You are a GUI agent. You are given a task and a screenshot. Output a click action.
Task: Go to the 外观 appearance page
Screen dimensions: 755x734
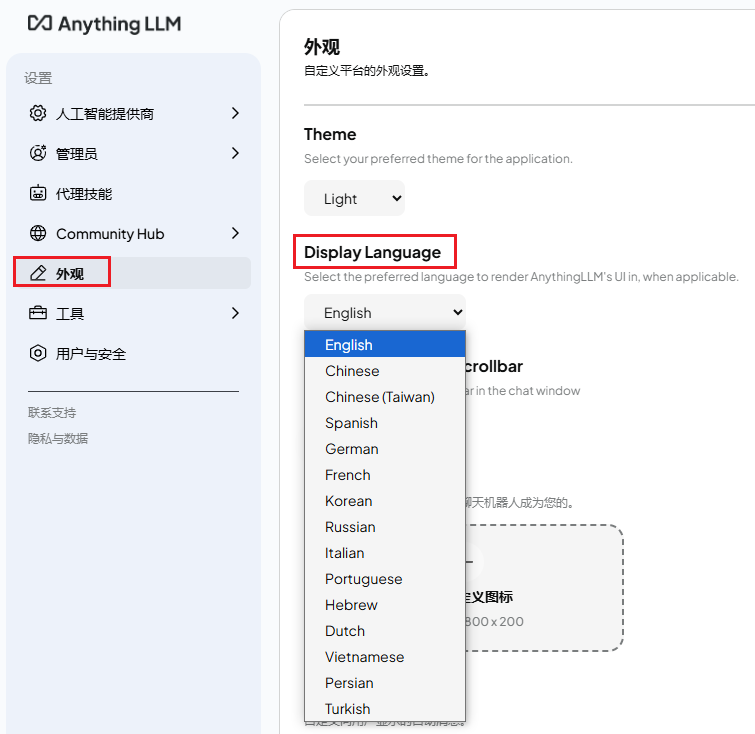pos(134,273)
